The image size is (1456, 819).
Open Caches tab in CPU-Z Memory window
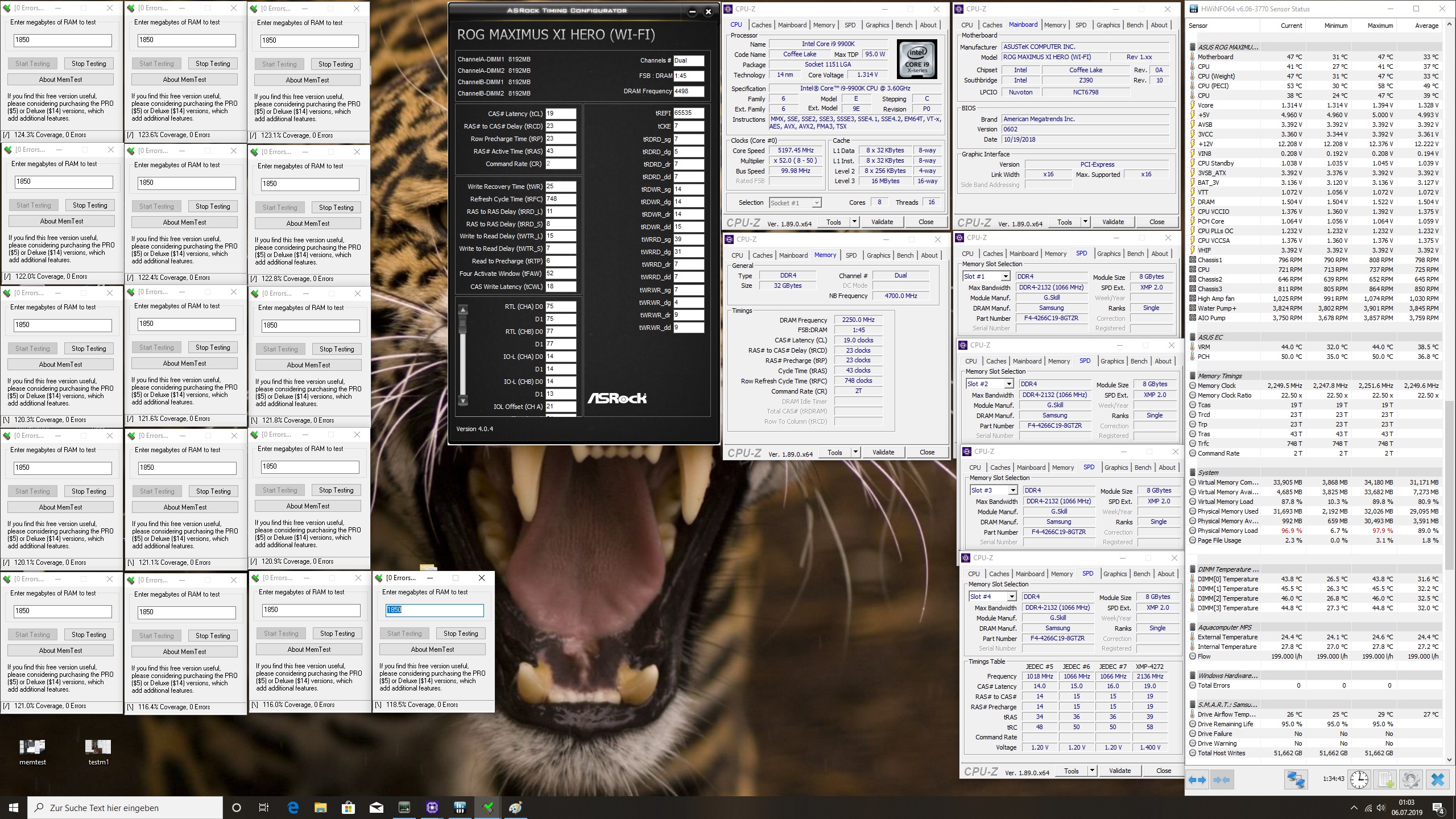coord(762,255)
